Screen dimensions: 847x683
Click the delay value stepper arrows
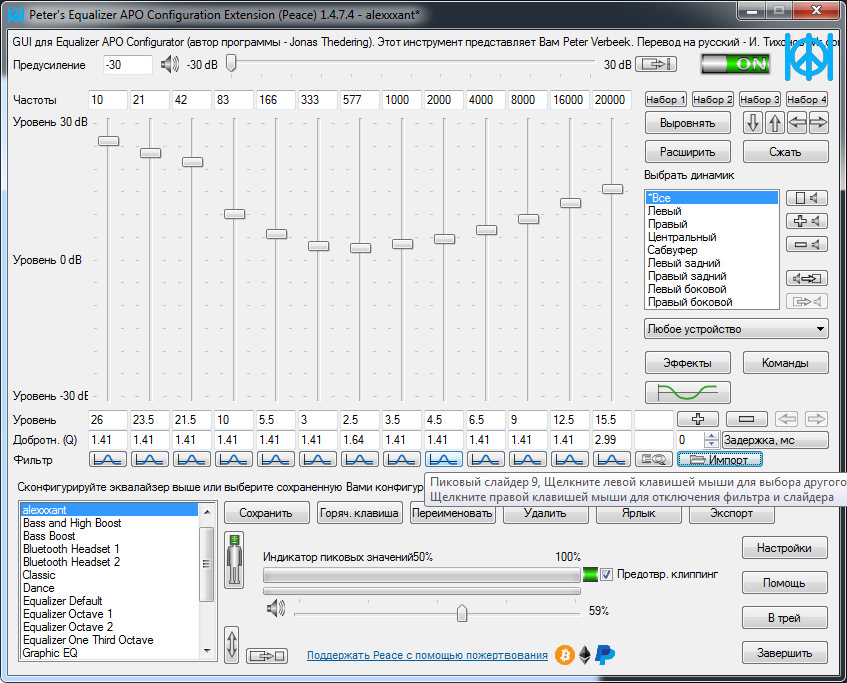click(711, 440)
